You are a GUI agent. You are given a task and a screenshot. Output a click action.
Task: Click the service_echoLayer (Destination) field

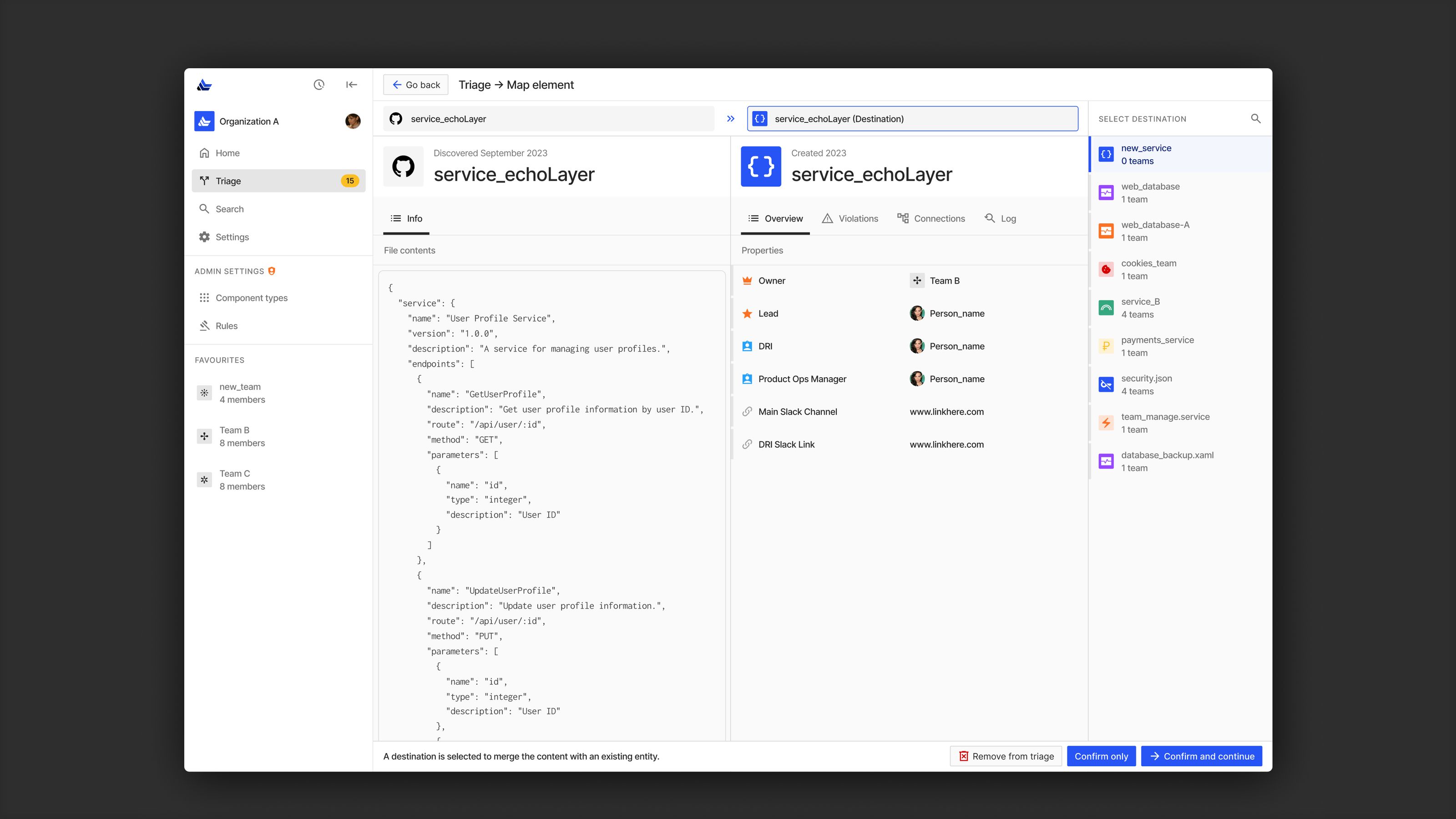(x=912, y=119)
